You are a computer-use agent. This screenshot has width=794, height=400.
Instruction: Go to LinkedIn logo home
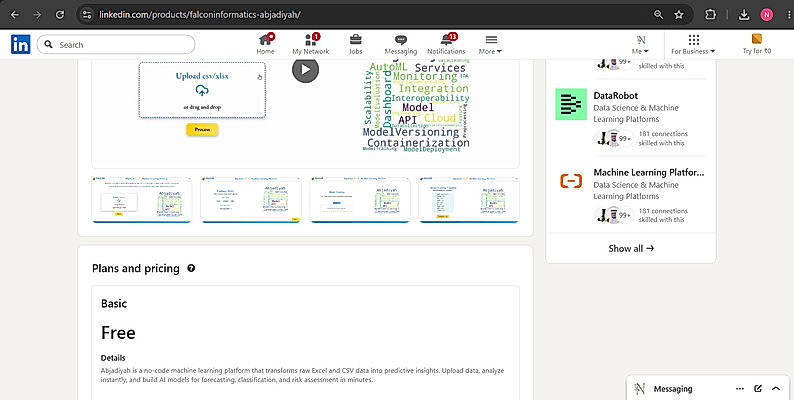point(21,45)
